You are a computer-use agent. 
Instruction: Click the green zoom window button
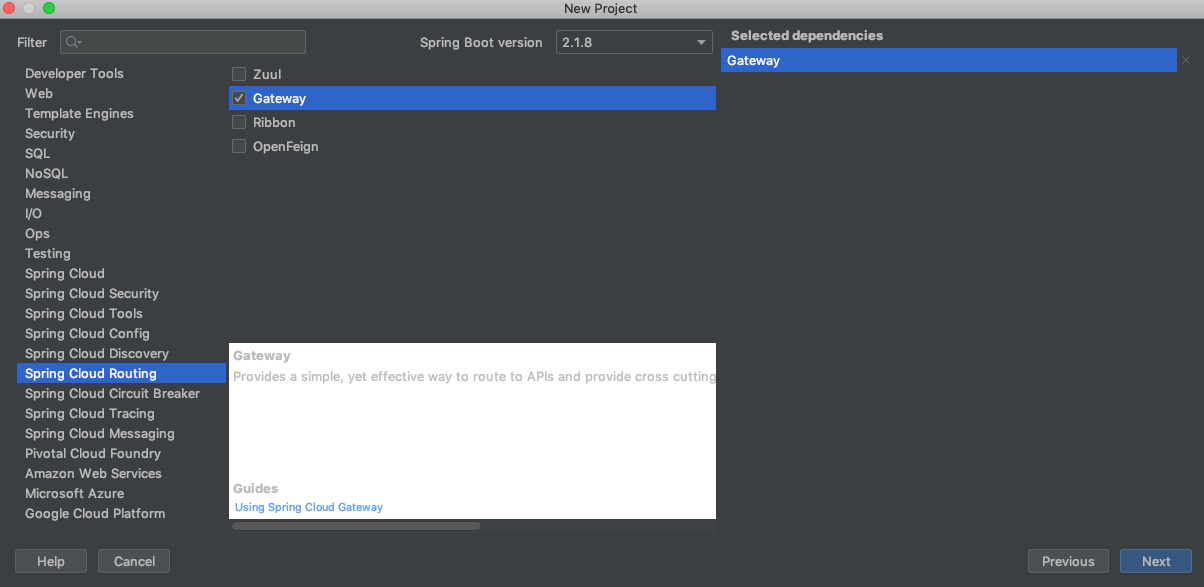pos(49,8)
